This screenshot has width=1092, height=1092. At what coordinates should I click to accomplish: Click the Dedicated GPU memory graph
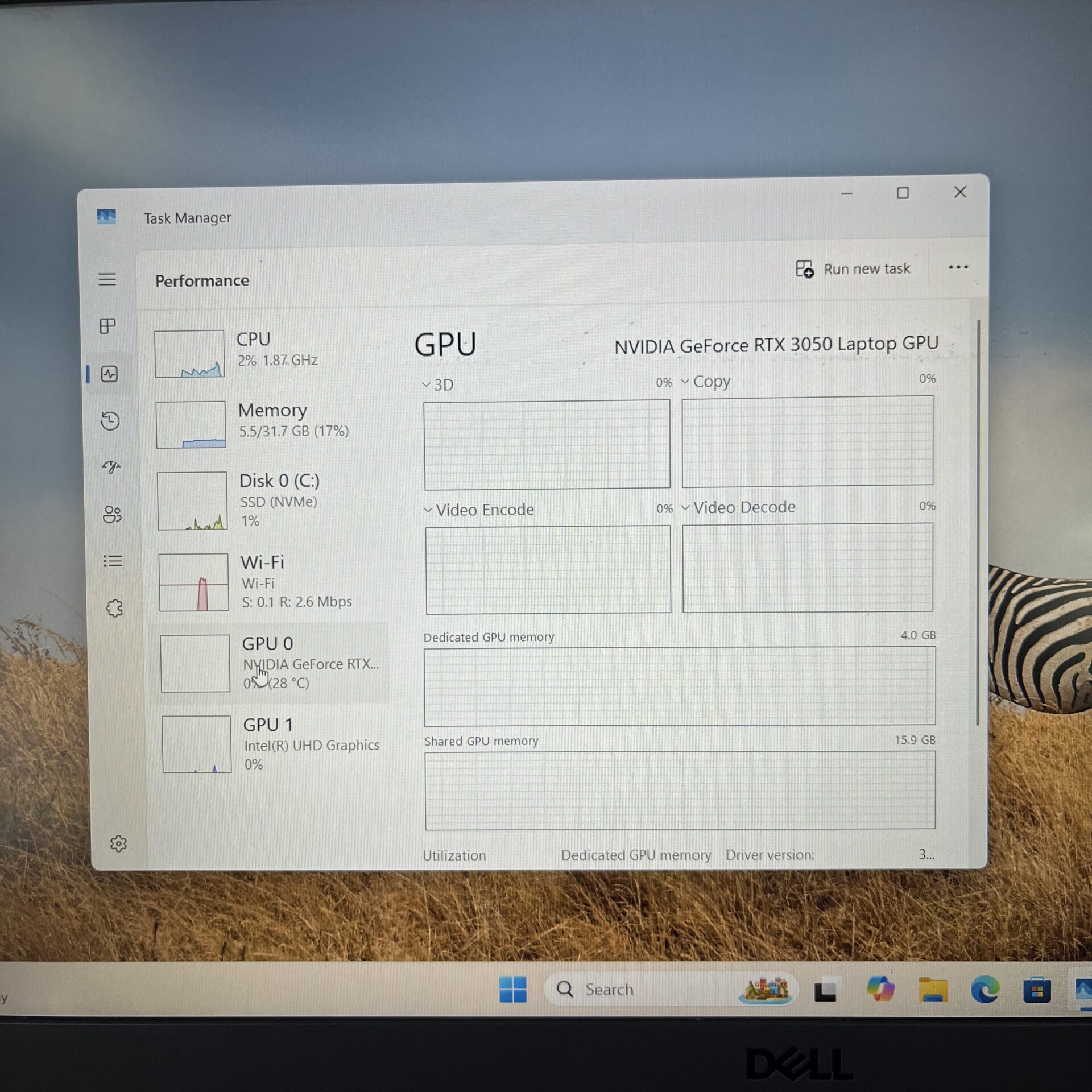[x=680, y=686]
